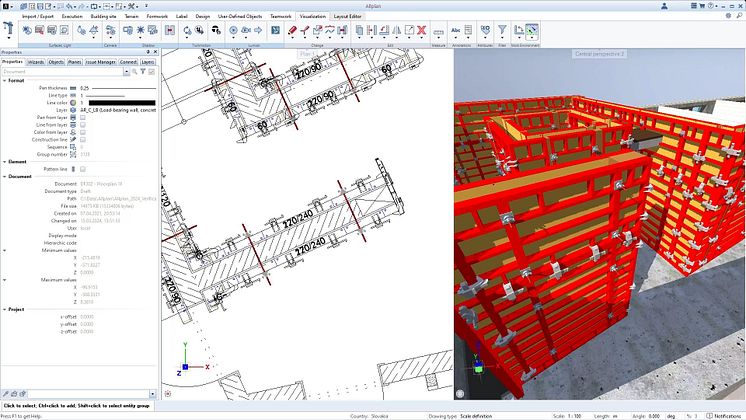This screenshot has height=420, width=746.
Task: Click the Scale 1:100 value in status bar
Action: pyautogui.click(x=574, y=416)
